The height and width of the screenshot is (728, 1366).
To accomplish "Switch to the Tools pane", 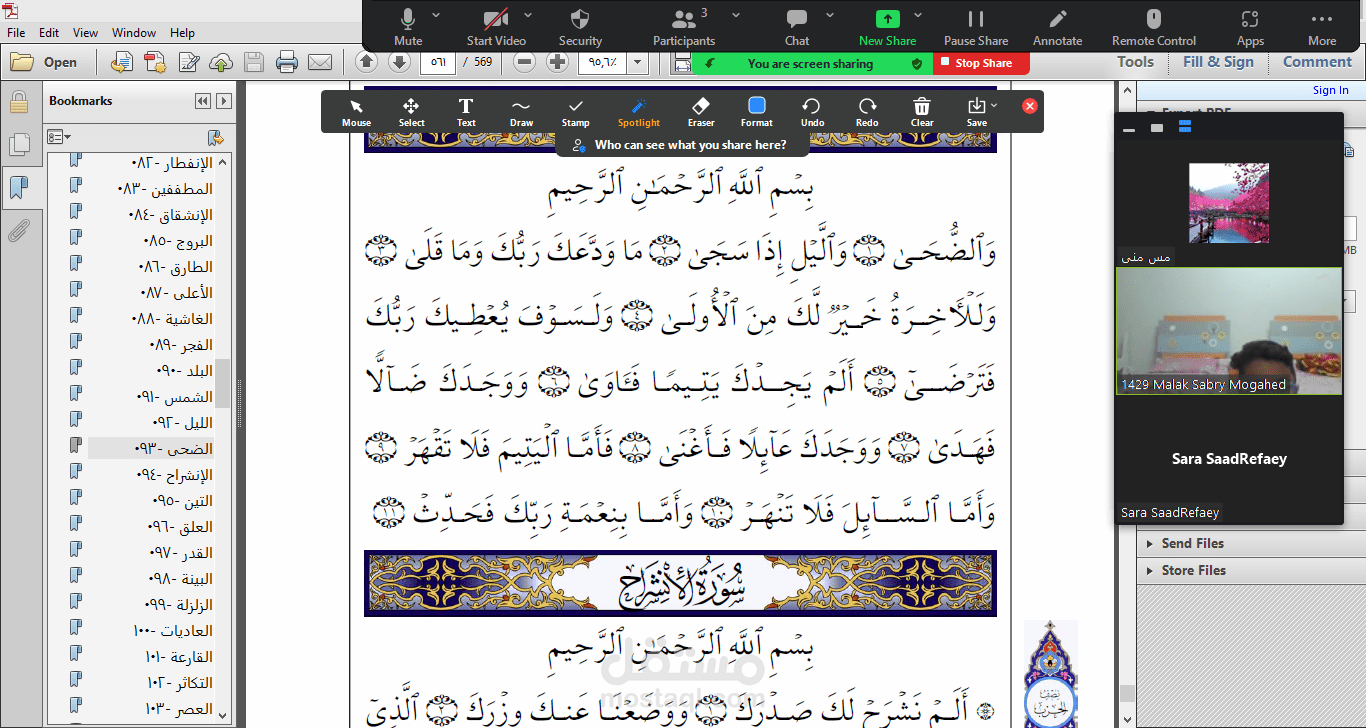I will 1136,62.
